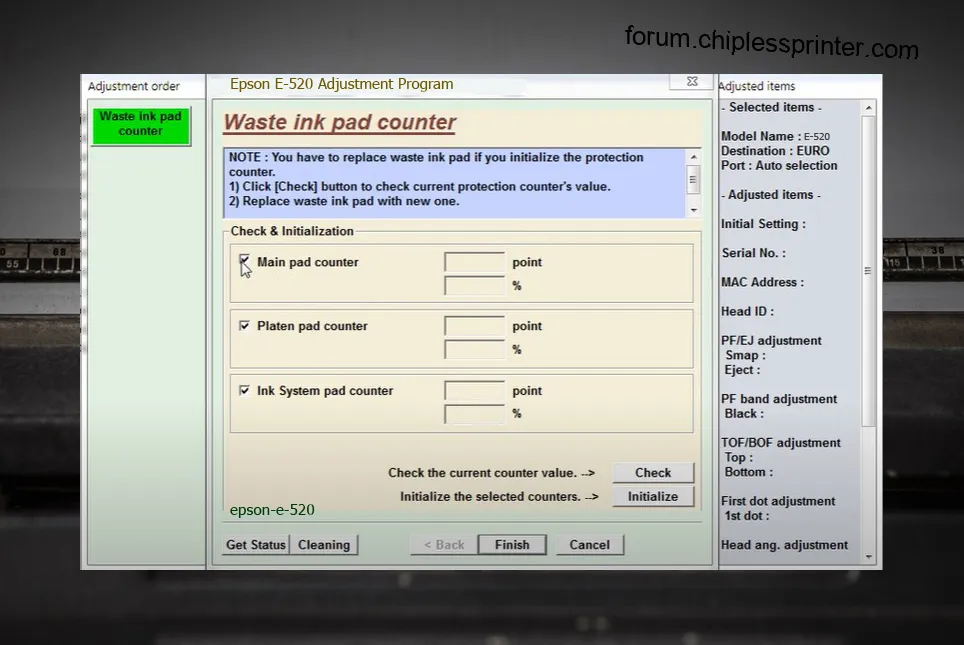Toggle the Main pad counter checkbox
Image resolution: width=964 pixels, height=645 pixels.
coord(245,261)
